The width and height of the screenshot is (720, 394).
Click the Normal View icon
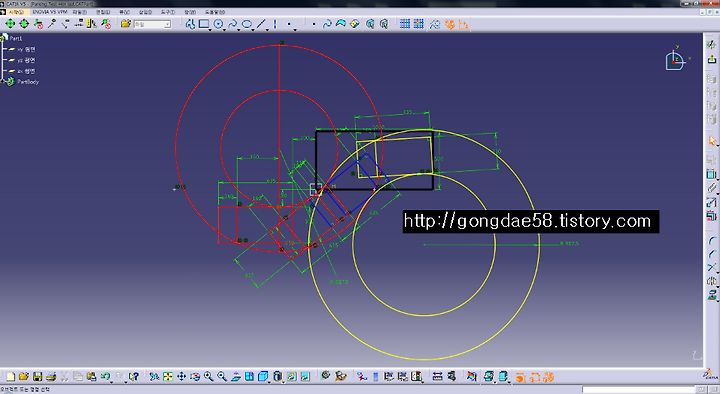(x=236, y=377)
